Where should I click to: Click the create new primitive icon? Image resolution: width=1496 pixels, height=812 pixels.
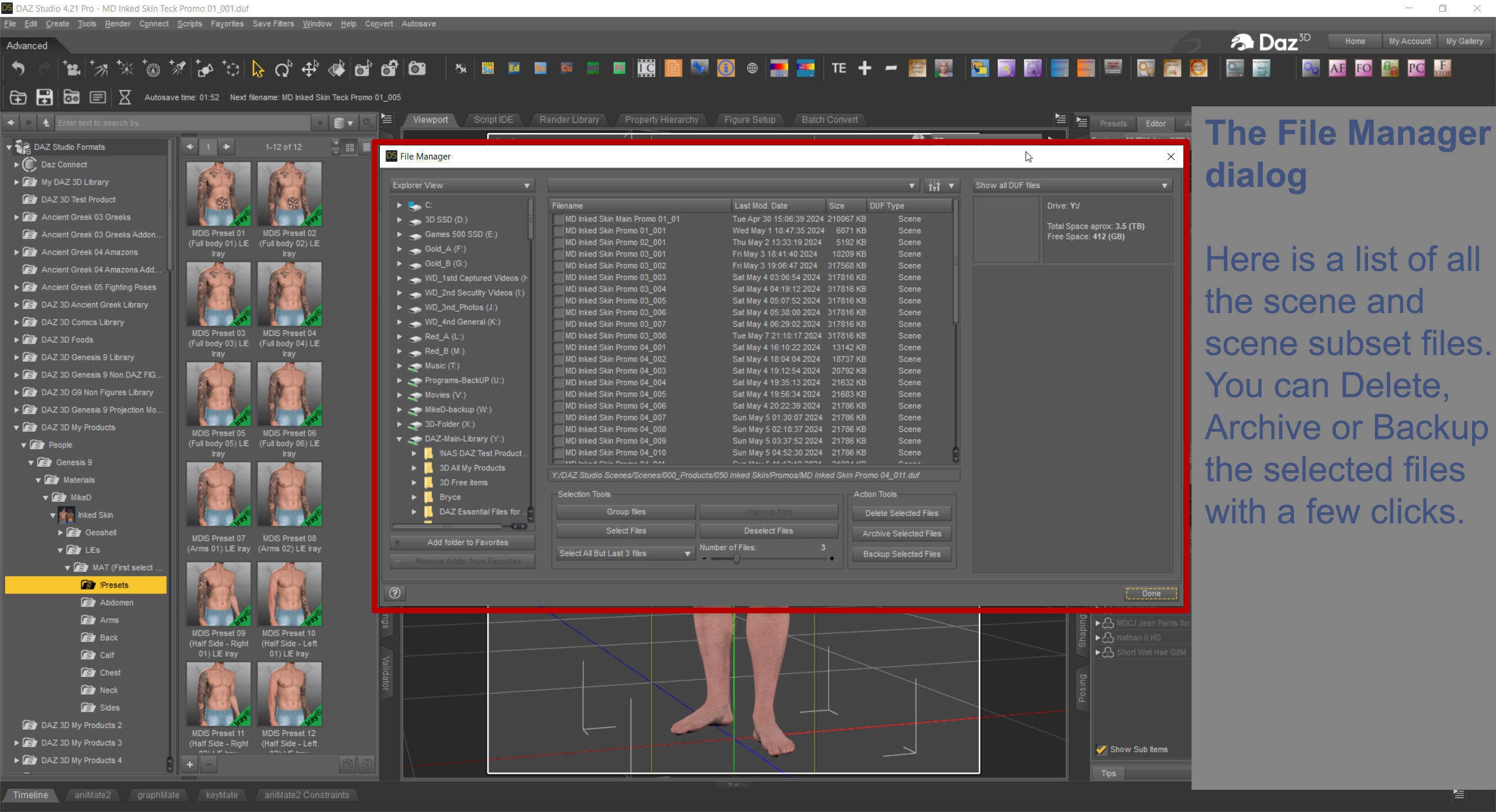coord(204,69)
